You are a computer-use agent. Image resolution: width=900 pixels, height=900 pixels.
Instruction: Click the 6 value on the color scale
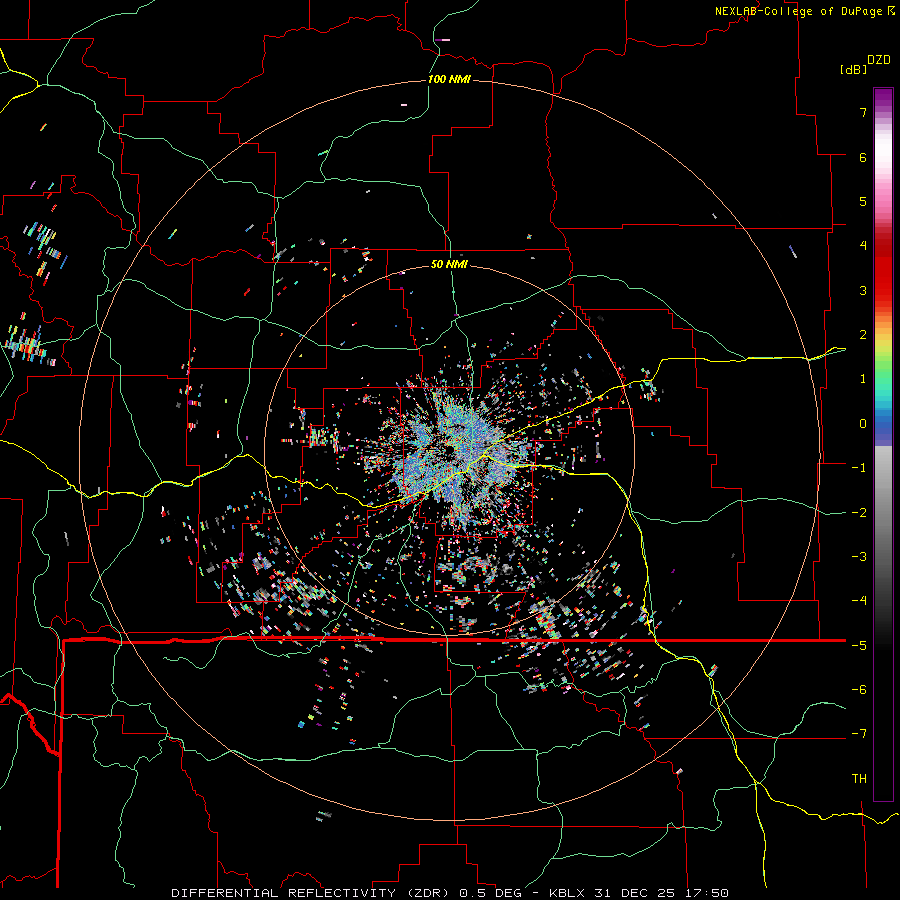click(x=863, y=157)
